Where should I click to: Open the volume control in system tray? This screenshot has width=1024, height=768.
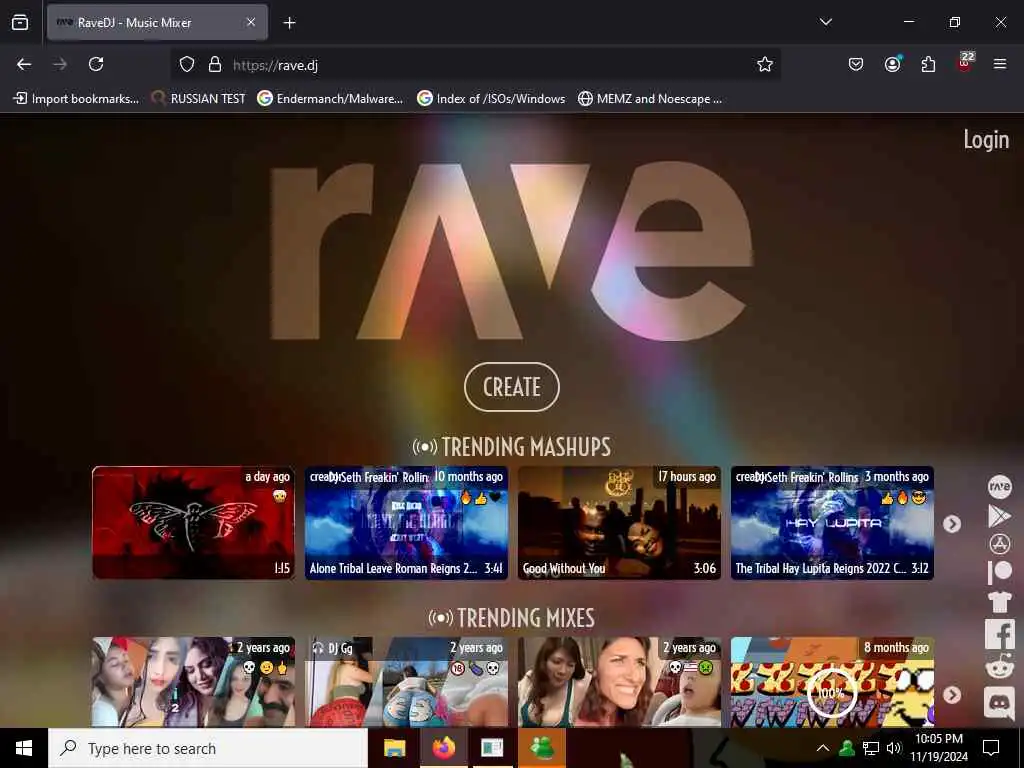(x=894, y=748)
